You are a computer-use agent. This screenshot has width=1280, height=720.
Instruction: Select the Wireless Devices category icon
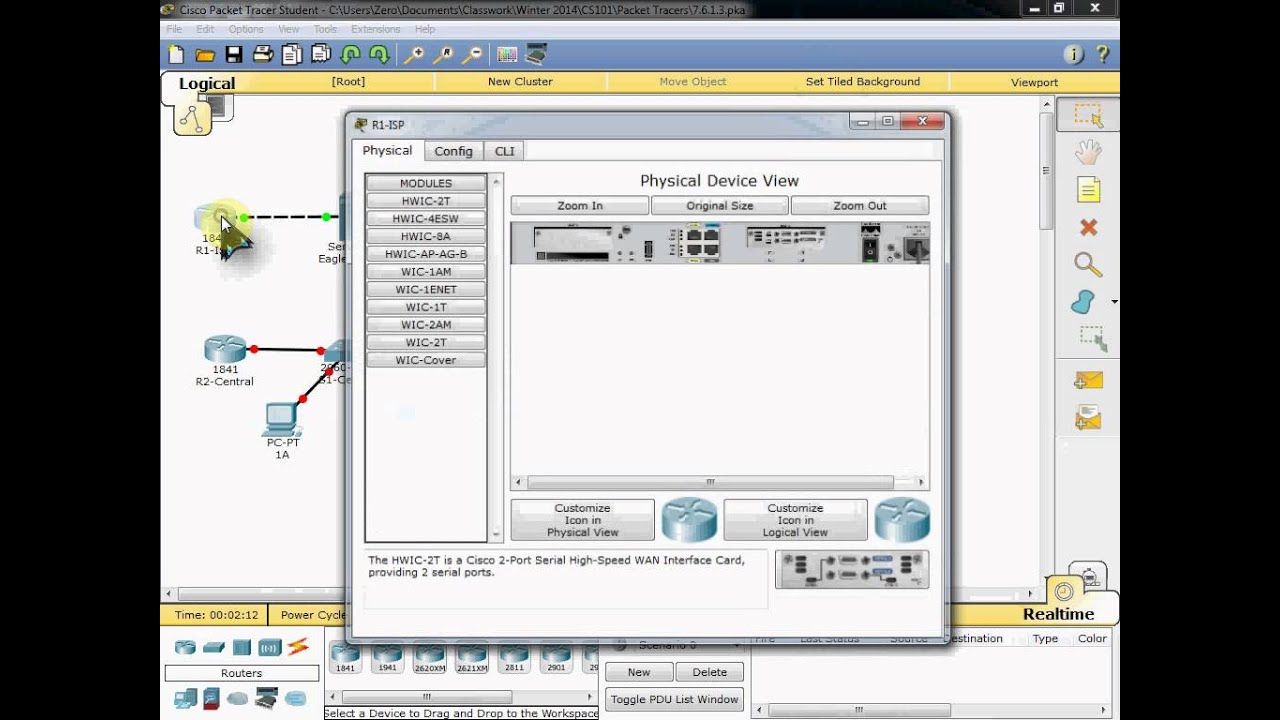[x=269, y=647]
